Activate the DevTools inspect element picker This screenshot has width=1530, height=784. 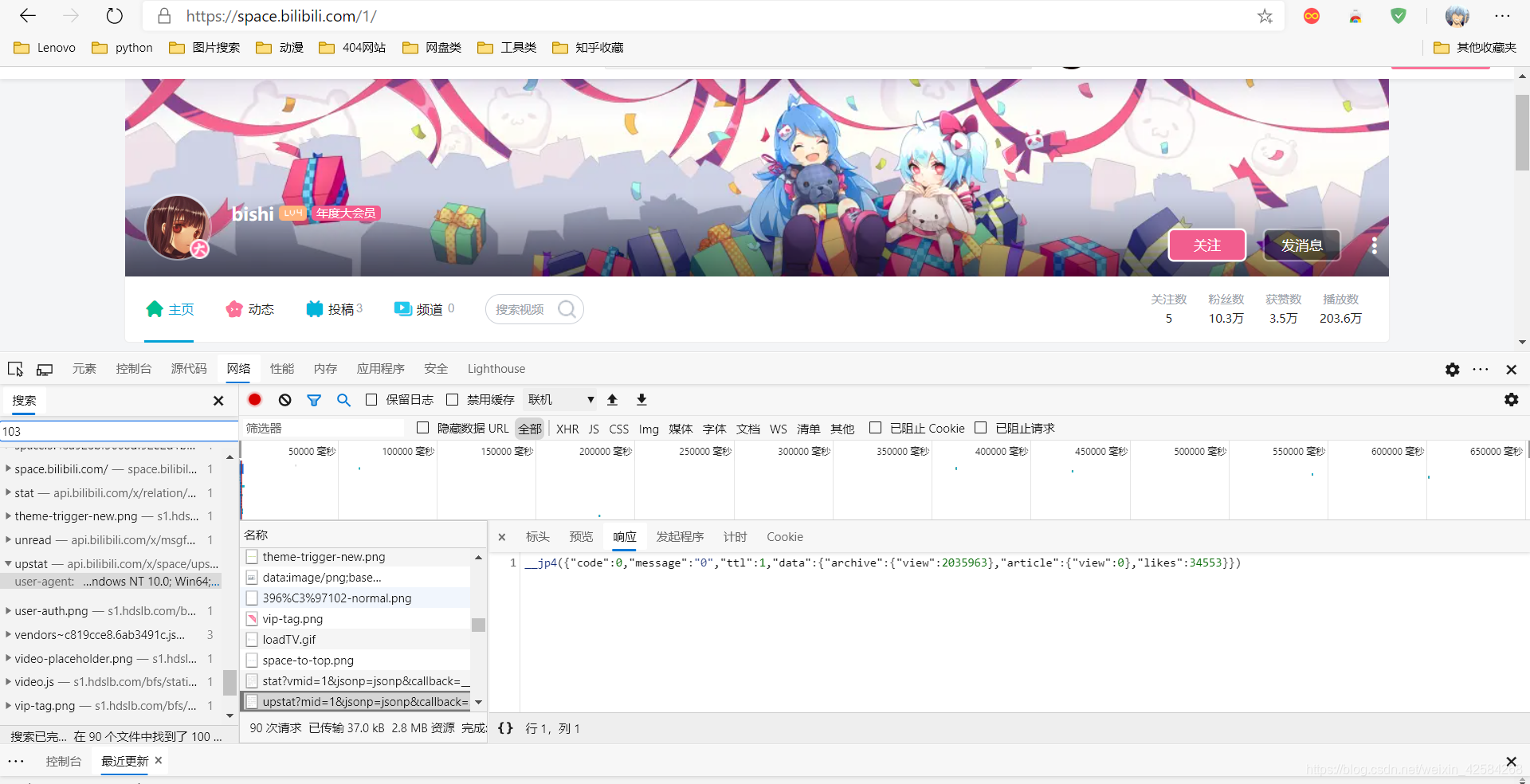click(x=15, y=369)
